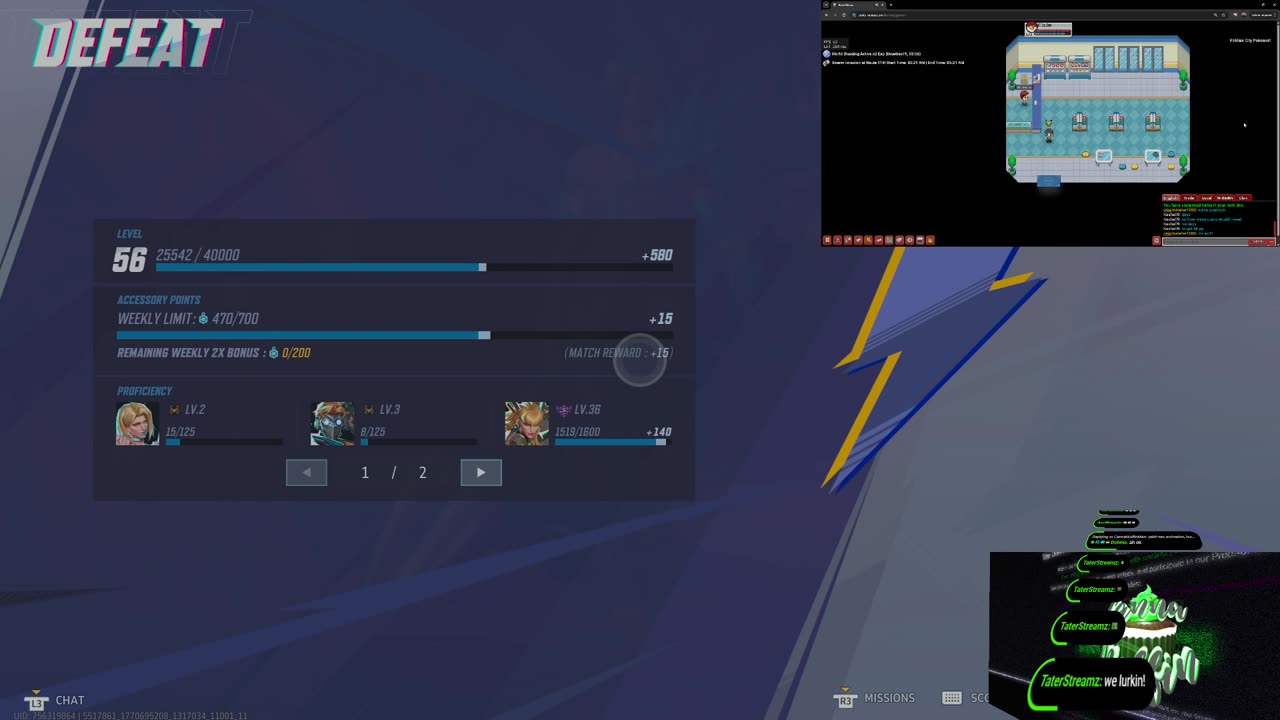This screenshot has width=1280, height=720.
Task: Select the LV.3 masked hero portrait
Action: (332, 423)
